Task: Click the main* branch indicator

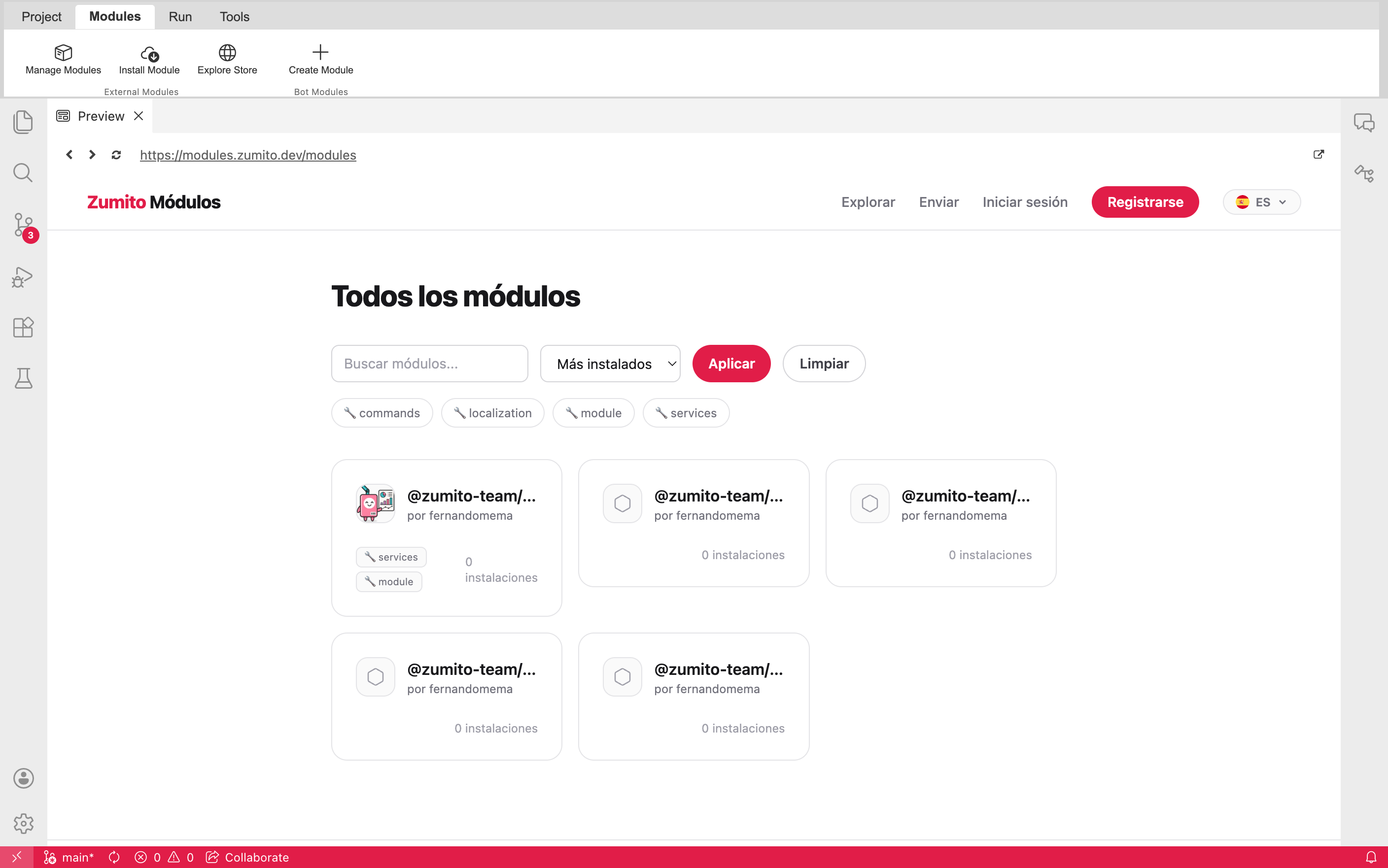Action: click(69, 857)
